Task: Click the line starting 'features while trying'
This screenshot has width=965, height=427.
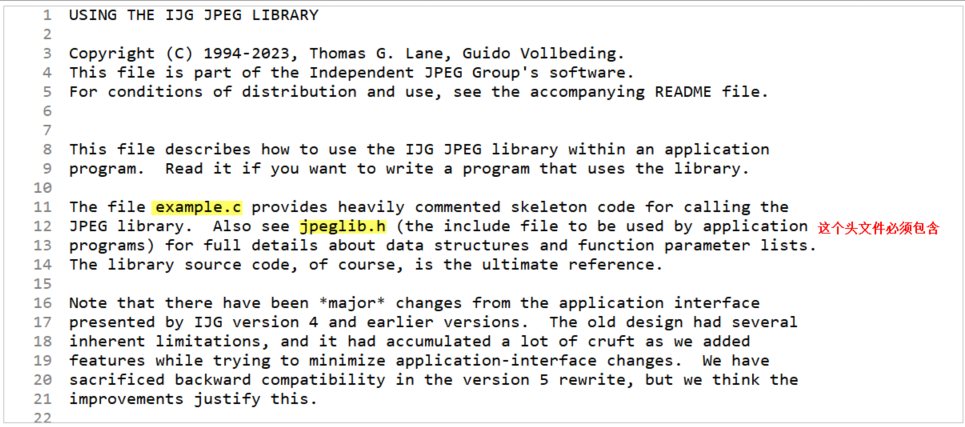Action: coord(418,361)
